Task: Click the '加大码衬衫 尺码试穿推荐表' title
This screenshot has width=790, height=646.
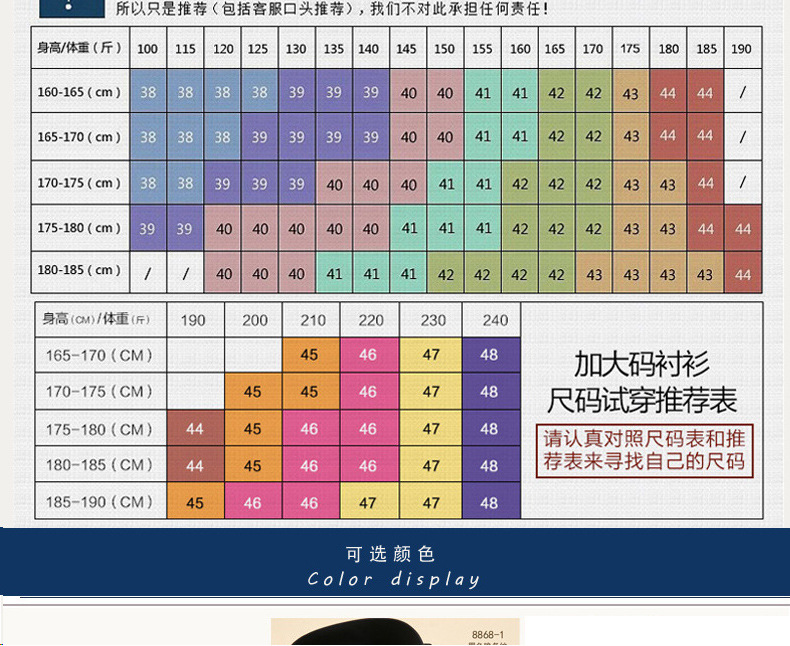Action: tap(642, 382)
